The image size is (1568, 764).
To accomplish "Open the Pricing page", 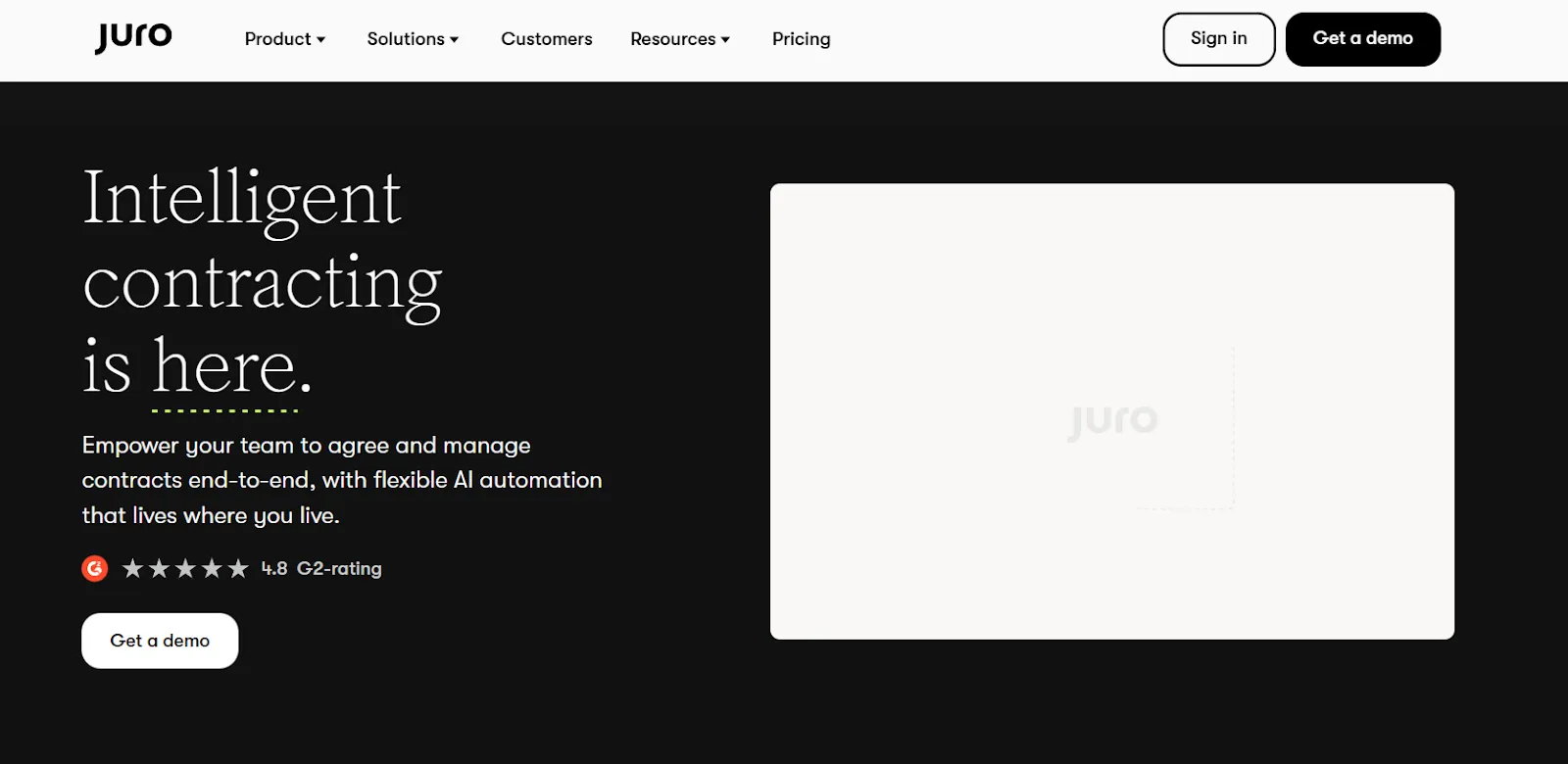I will 801,39.
